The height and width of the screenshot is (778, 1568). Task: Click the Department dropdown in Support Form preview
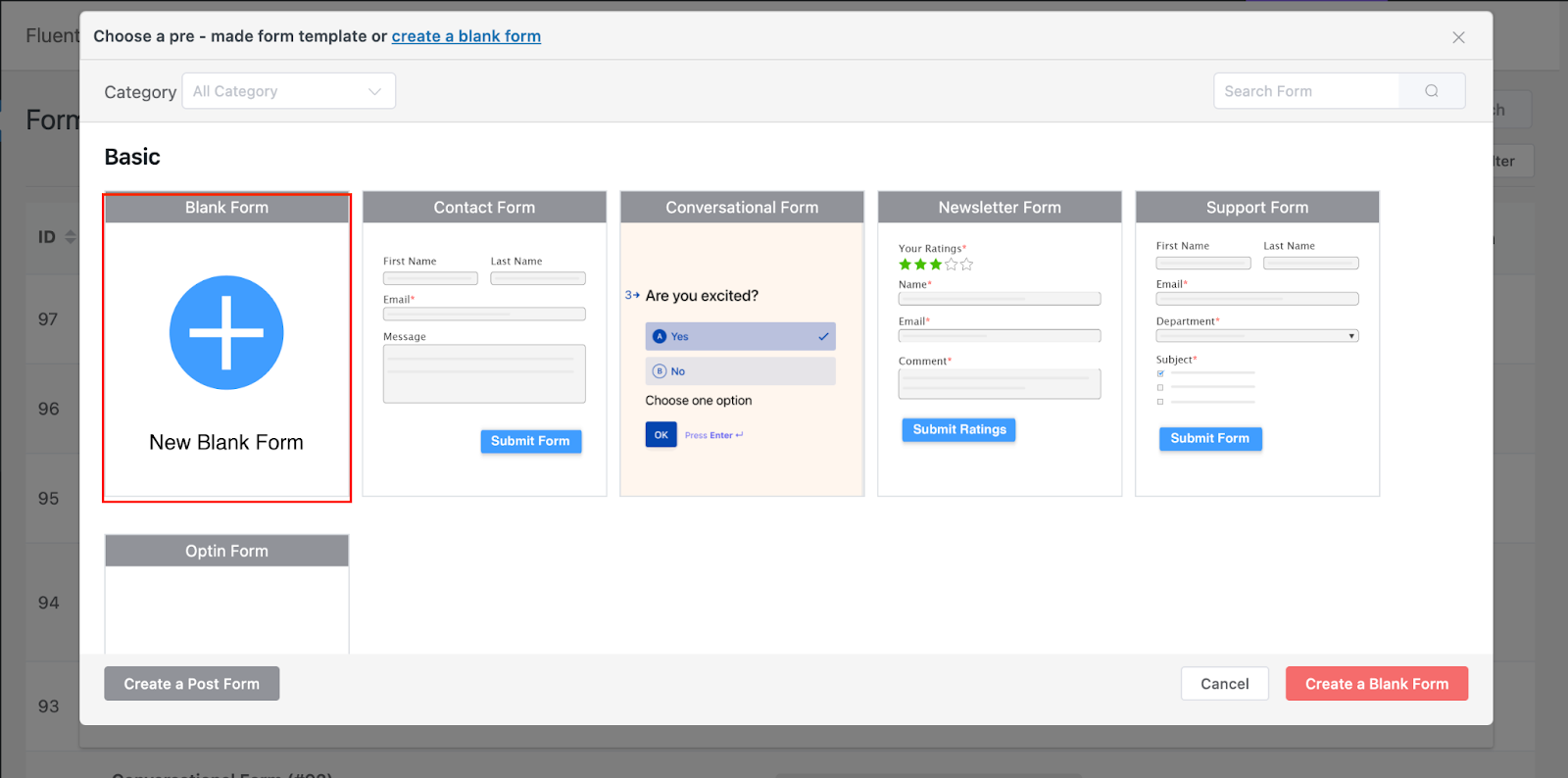[1257, 336]
